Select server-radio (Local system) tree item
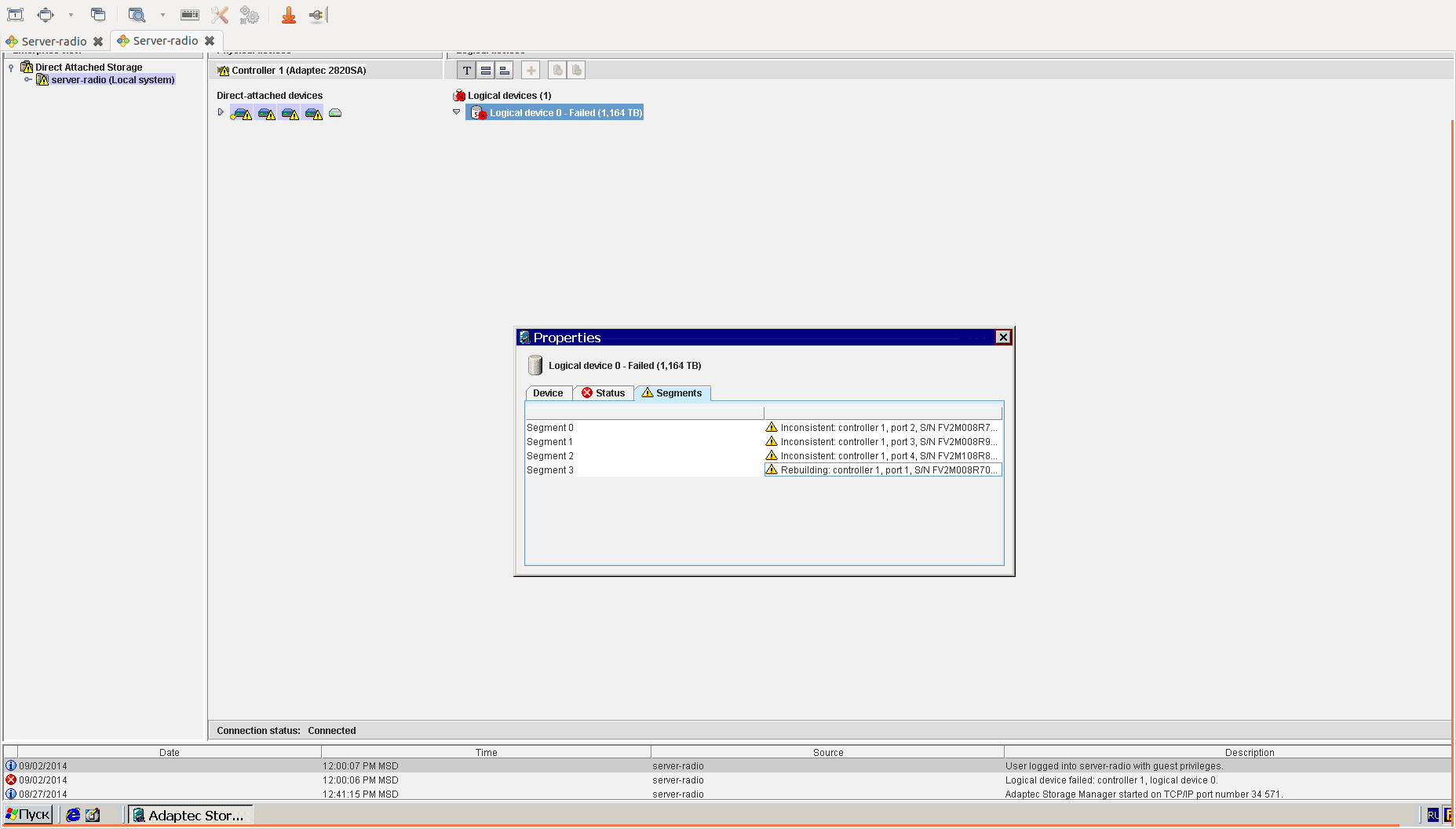The image size is (1456, 829). point(113,80)
